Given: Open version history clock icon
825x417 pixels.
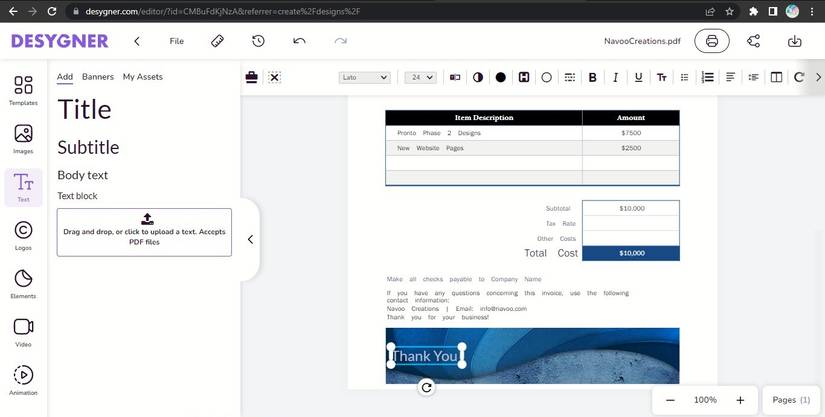Looking at the screenshot, I should pyautogui.click(x=258, y=41).
